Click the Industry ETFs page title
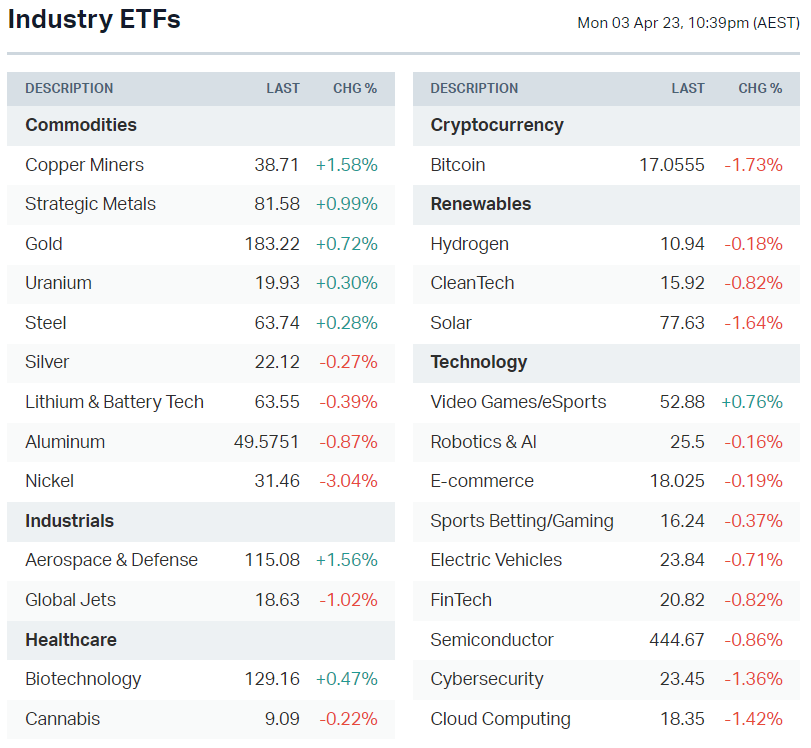Image resolution: width=811 pixels, height=748 pixels. pyautogui.click(x=94, y=19)
